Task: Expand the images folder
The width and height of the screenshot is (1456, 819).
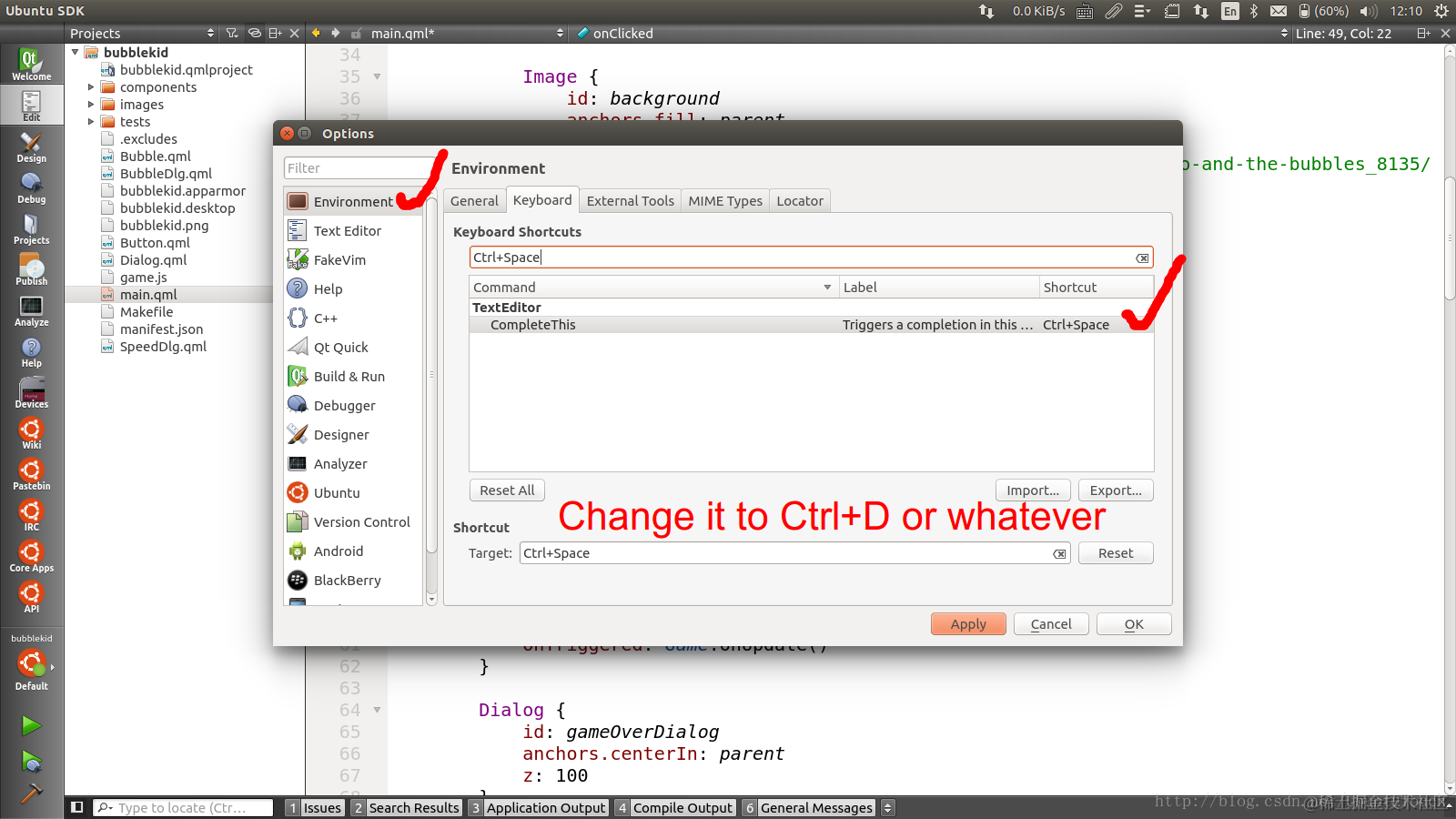Action: point(91,105)
